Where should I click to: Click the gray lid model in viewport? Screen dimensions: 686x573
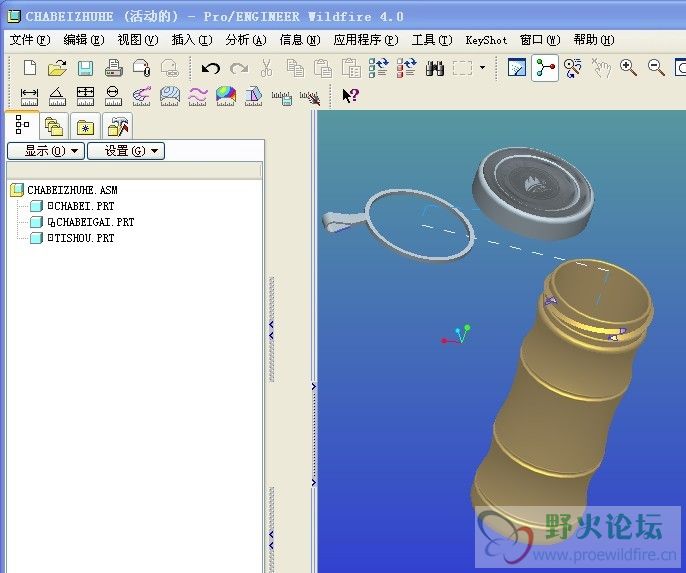click(532, 192)
